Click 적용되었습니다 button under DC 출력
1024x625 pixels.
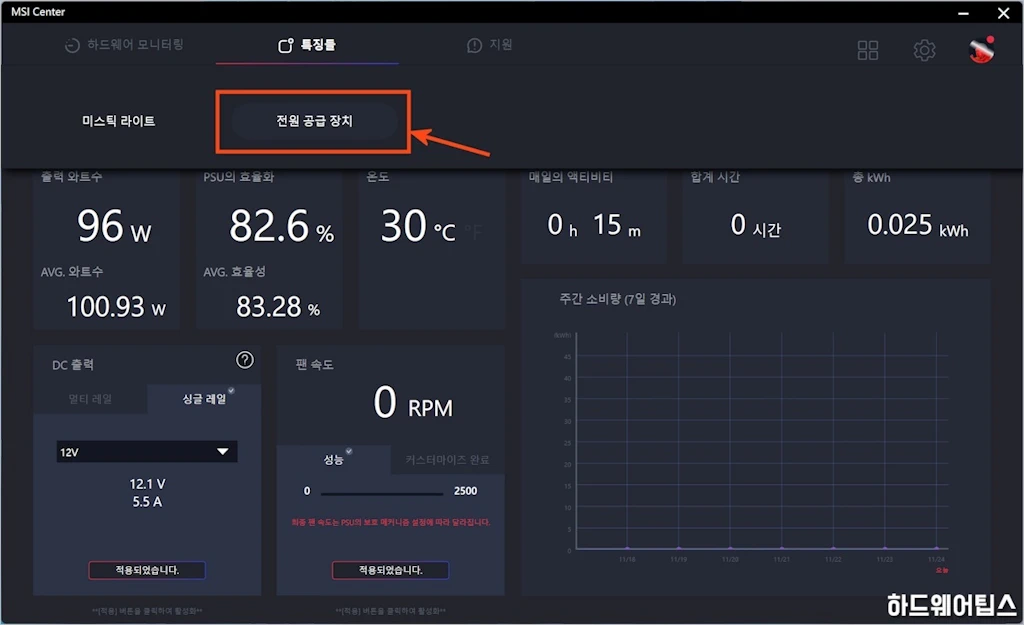click(x=147, y=570)
